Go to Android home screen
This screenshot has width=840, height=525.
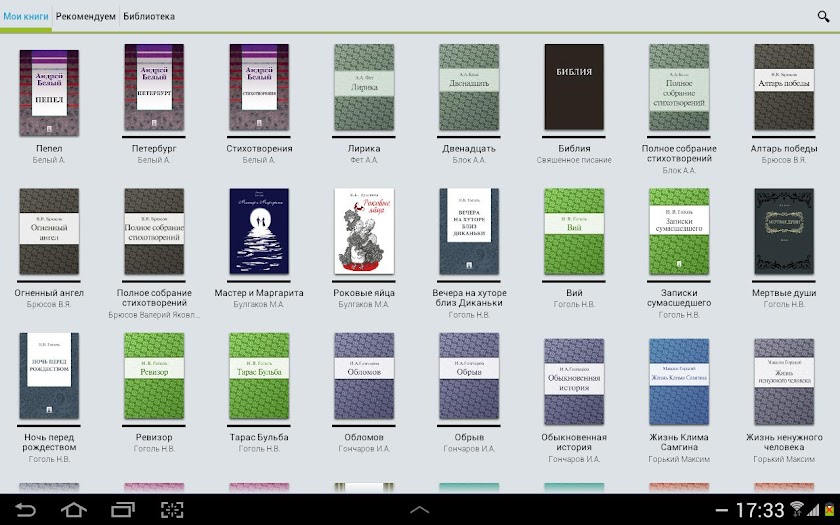coord(74,509)
